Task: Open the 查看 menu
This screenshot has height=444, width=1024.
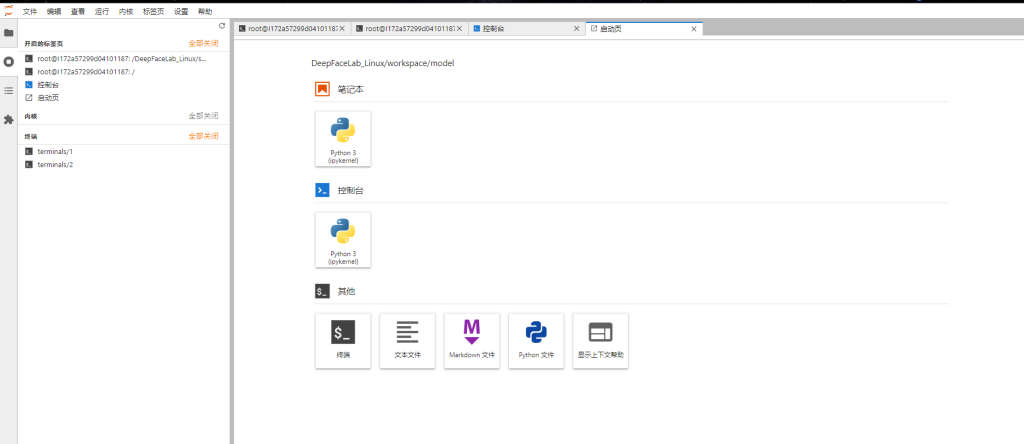Action: pyautogui.click(x=78, y=12)
